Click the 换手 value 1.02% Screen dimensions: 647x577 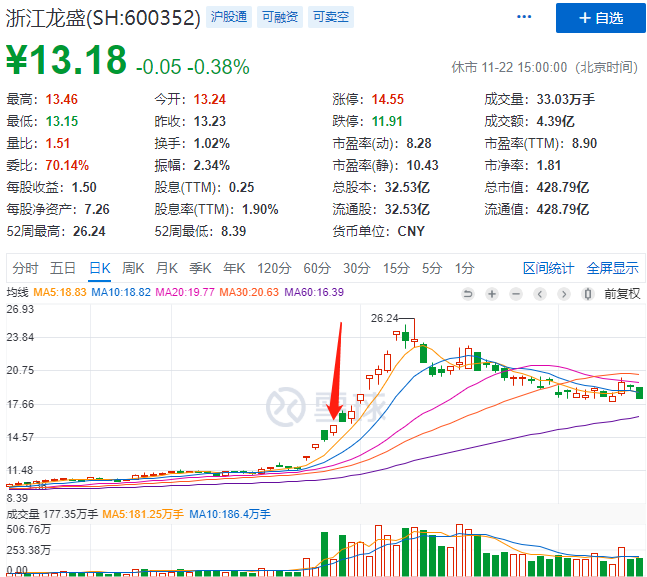coord(212,144)
